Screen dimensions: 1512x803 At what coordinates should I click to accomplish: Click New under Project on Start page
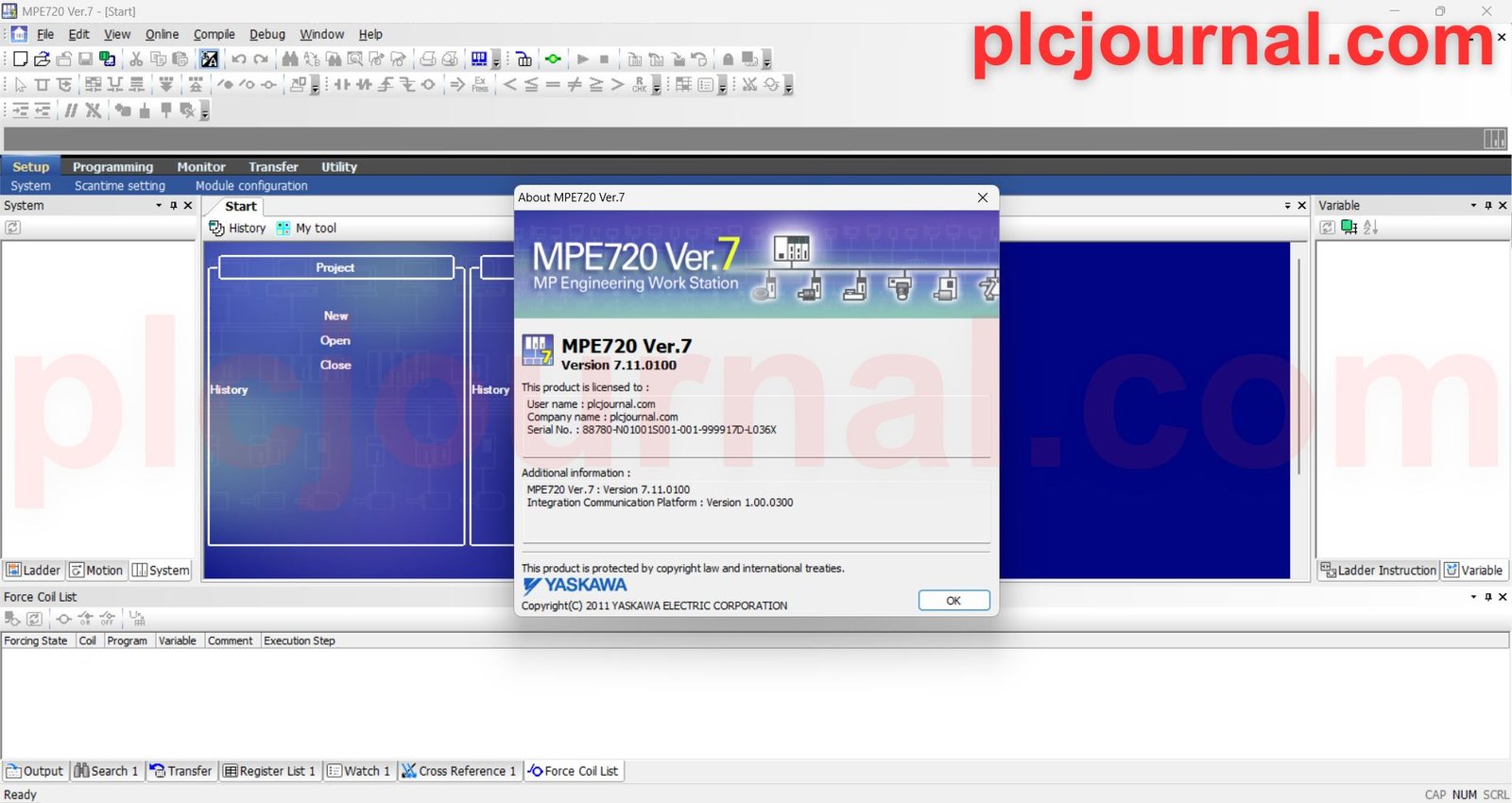pyautogui.click(x=335, y=316)
